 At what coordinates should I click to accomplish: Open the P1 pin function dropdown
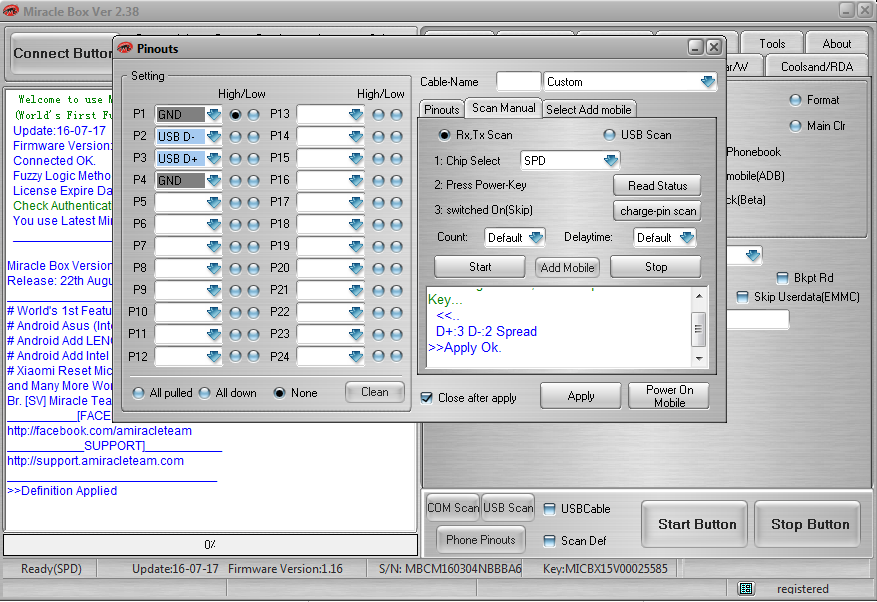click(x=214, y=114)
